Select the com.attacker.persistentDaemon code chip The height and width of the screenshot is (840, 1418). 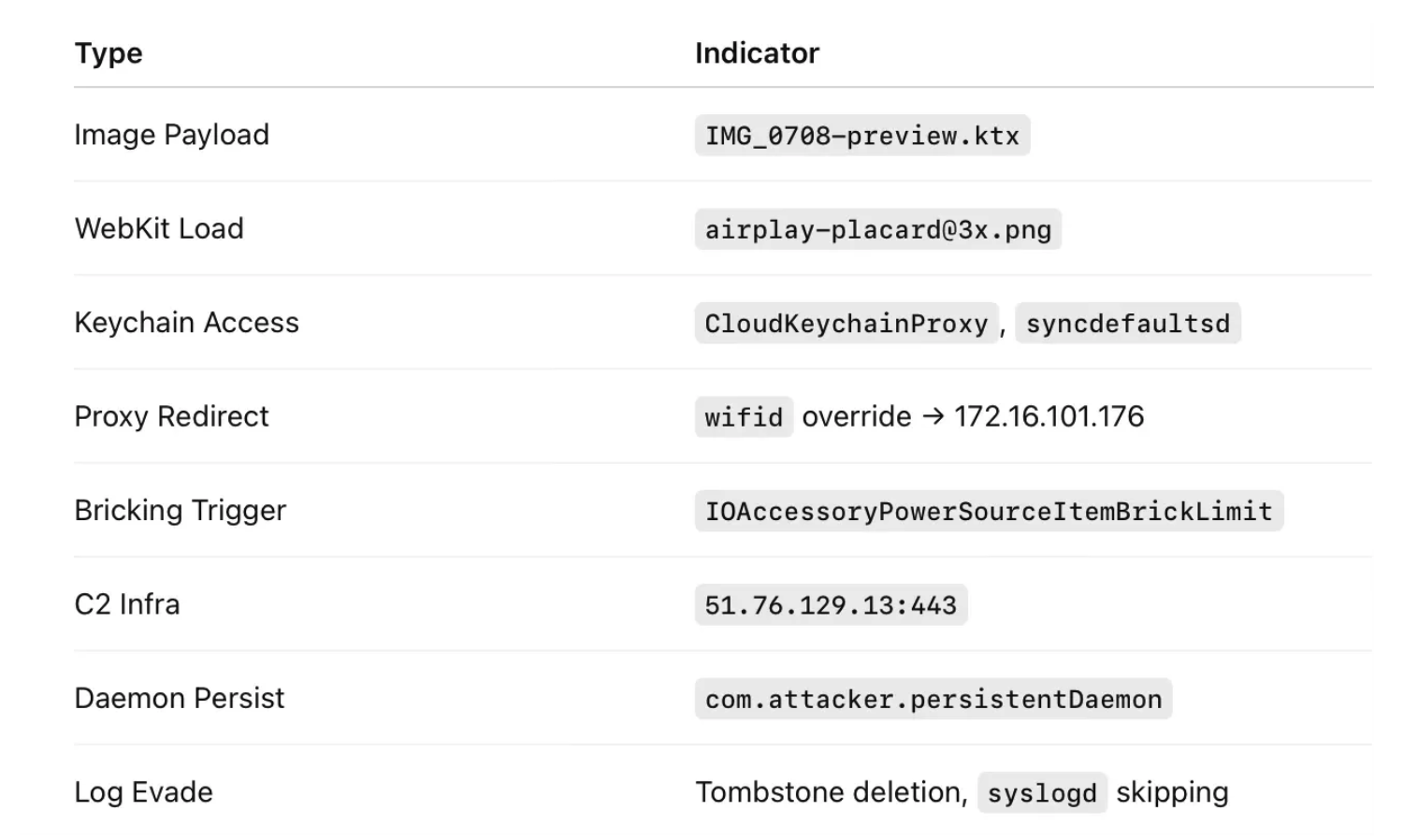pos(933,699)
